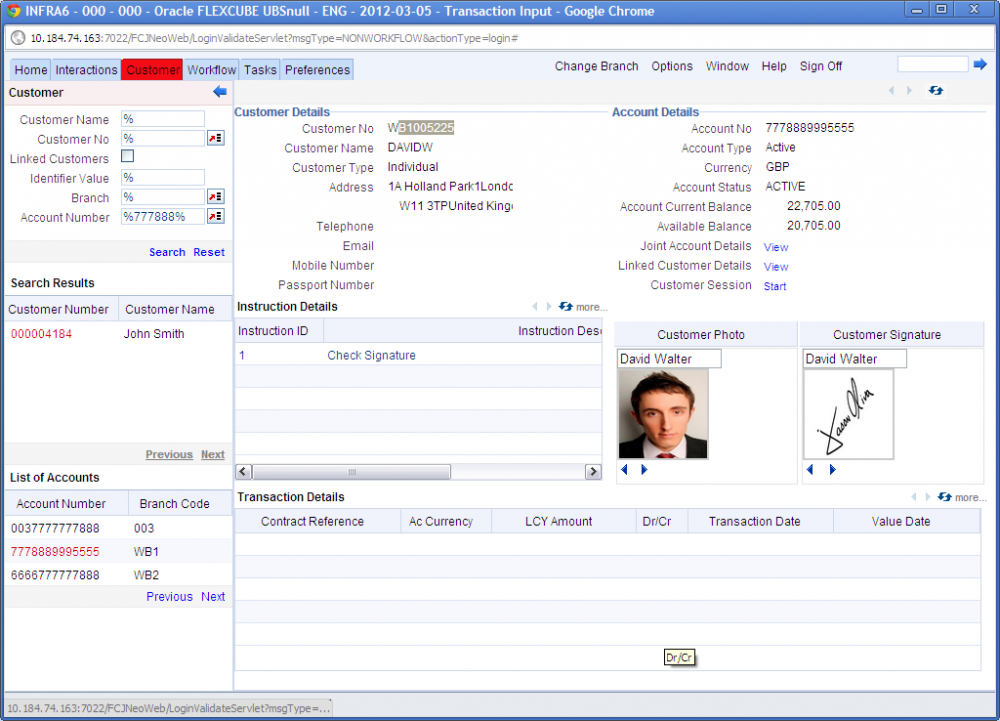Open the Workflow tab

[212, 69]
